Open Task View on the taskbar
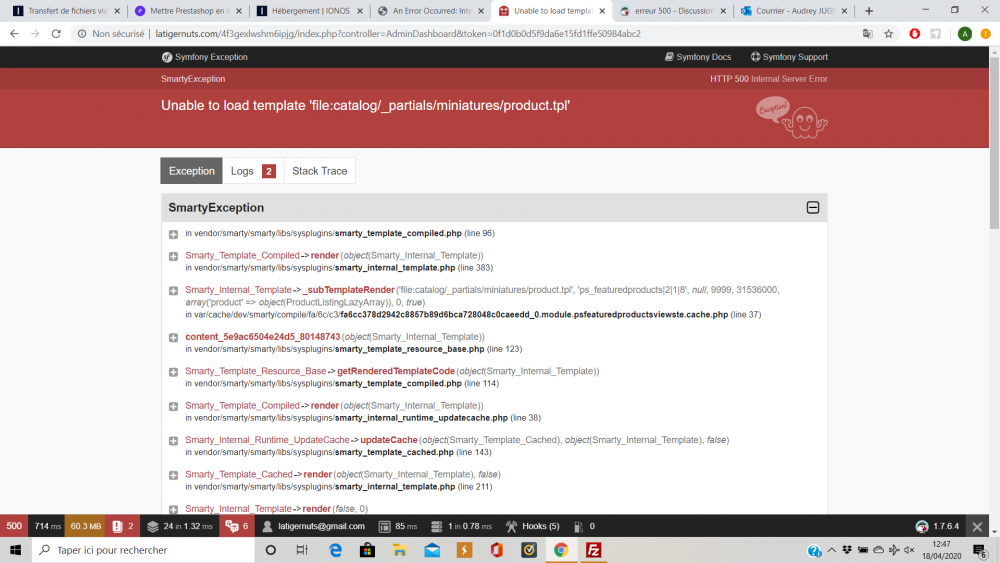Image resolution: width=1000 pixels, height=563 pixels. click(302, 550)
